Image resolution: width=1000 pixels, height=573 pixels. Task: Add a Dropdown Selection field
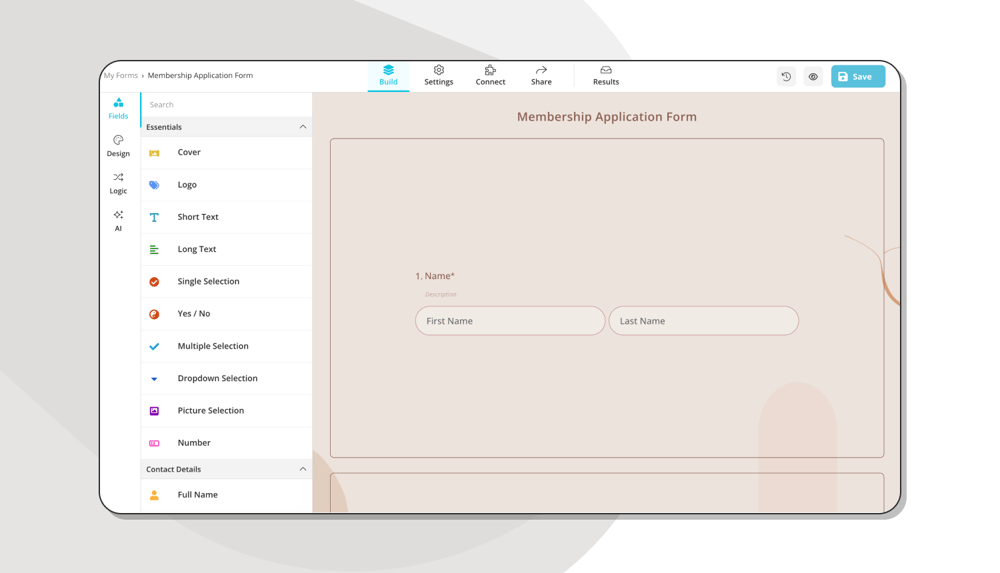click(x=217, y=379)
